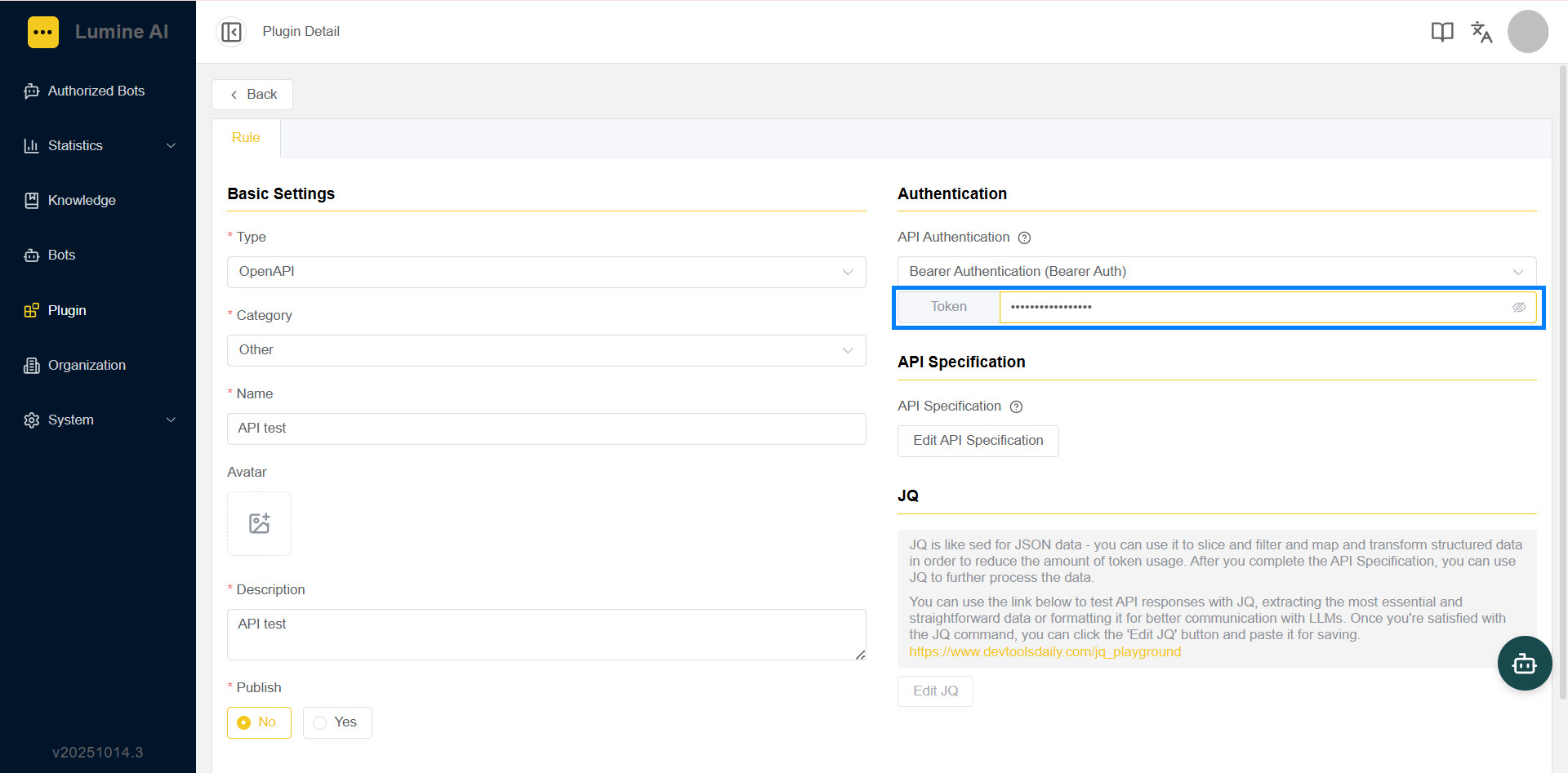Switch to the Rule tab
This screenshot has width=1568, height=773.
coord(246,138)
